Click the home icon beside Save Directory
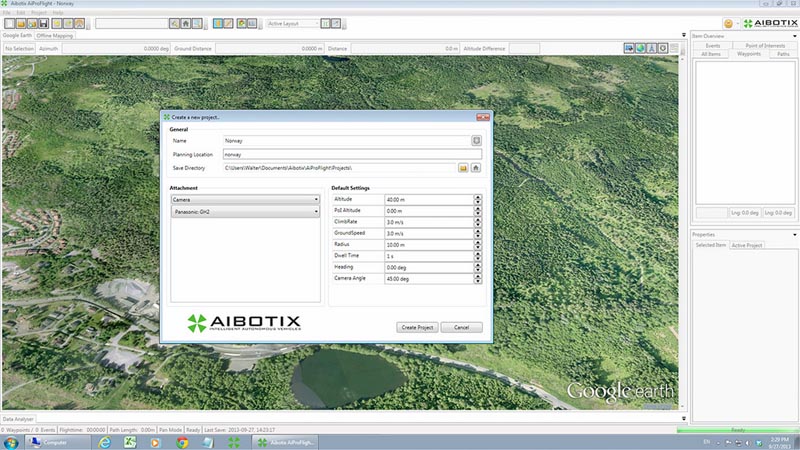800x450 pixels. pyautogui.click(x=476, y=168)
